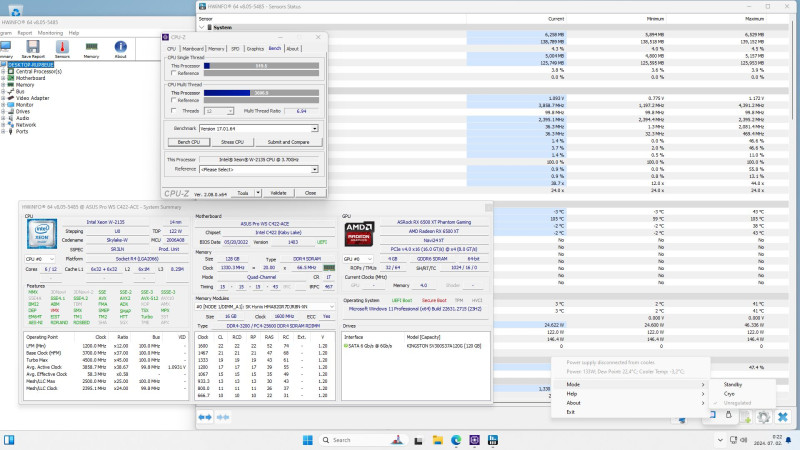Screen dimensions: 800x450
Task: Open Windows Start button
Action: [308, 440]
